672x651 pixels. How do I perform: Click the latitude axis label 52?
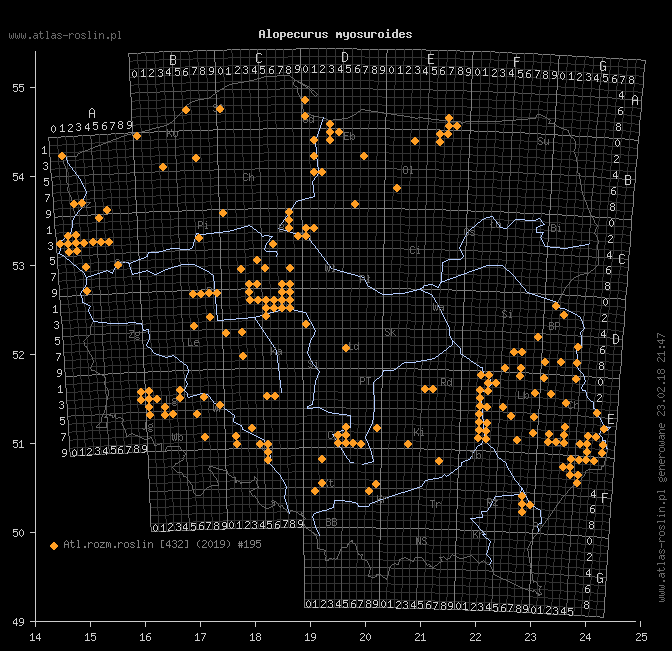[x=18, y=355]
